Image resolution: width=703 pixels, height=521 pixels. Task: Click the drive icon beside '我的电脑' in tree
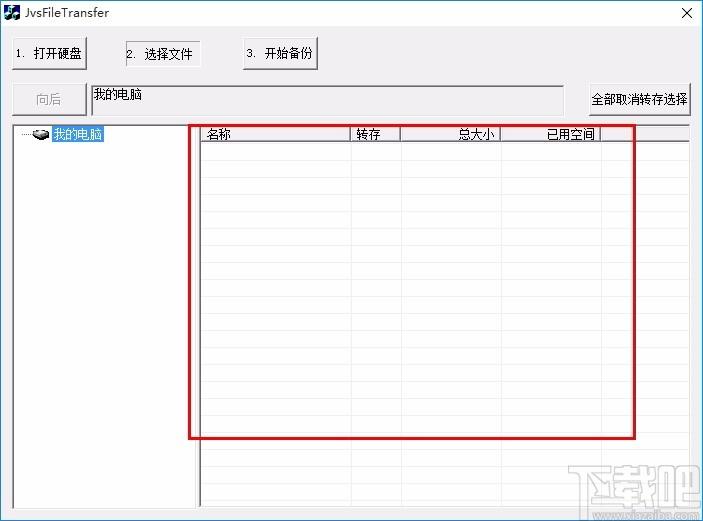click(41, 134)
